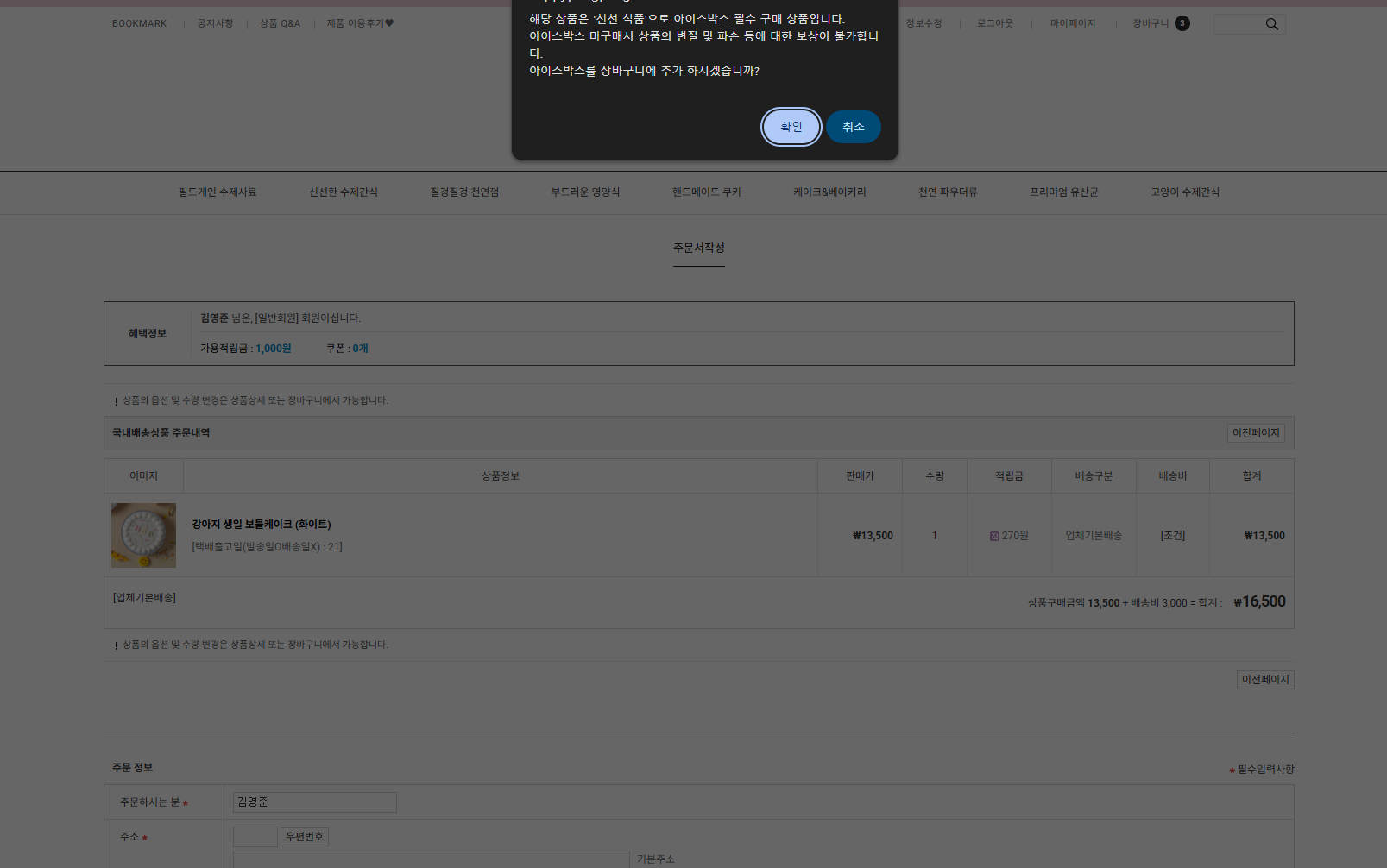
Task: Click the cart count badge showing 3
Action: coord(1182,23)
